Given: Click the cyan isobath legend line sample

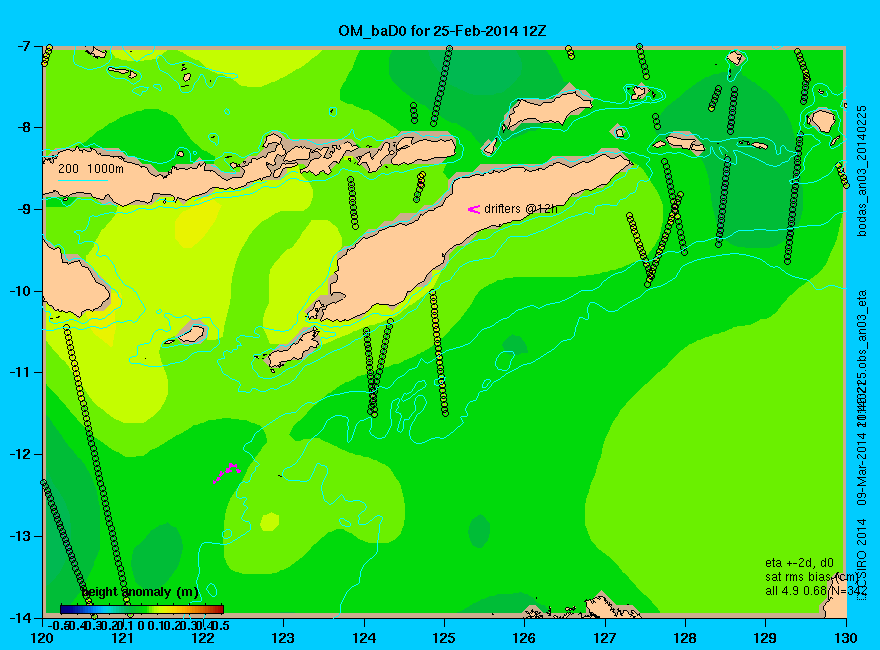Looking at the screenshot, I should tap(82, 180).
